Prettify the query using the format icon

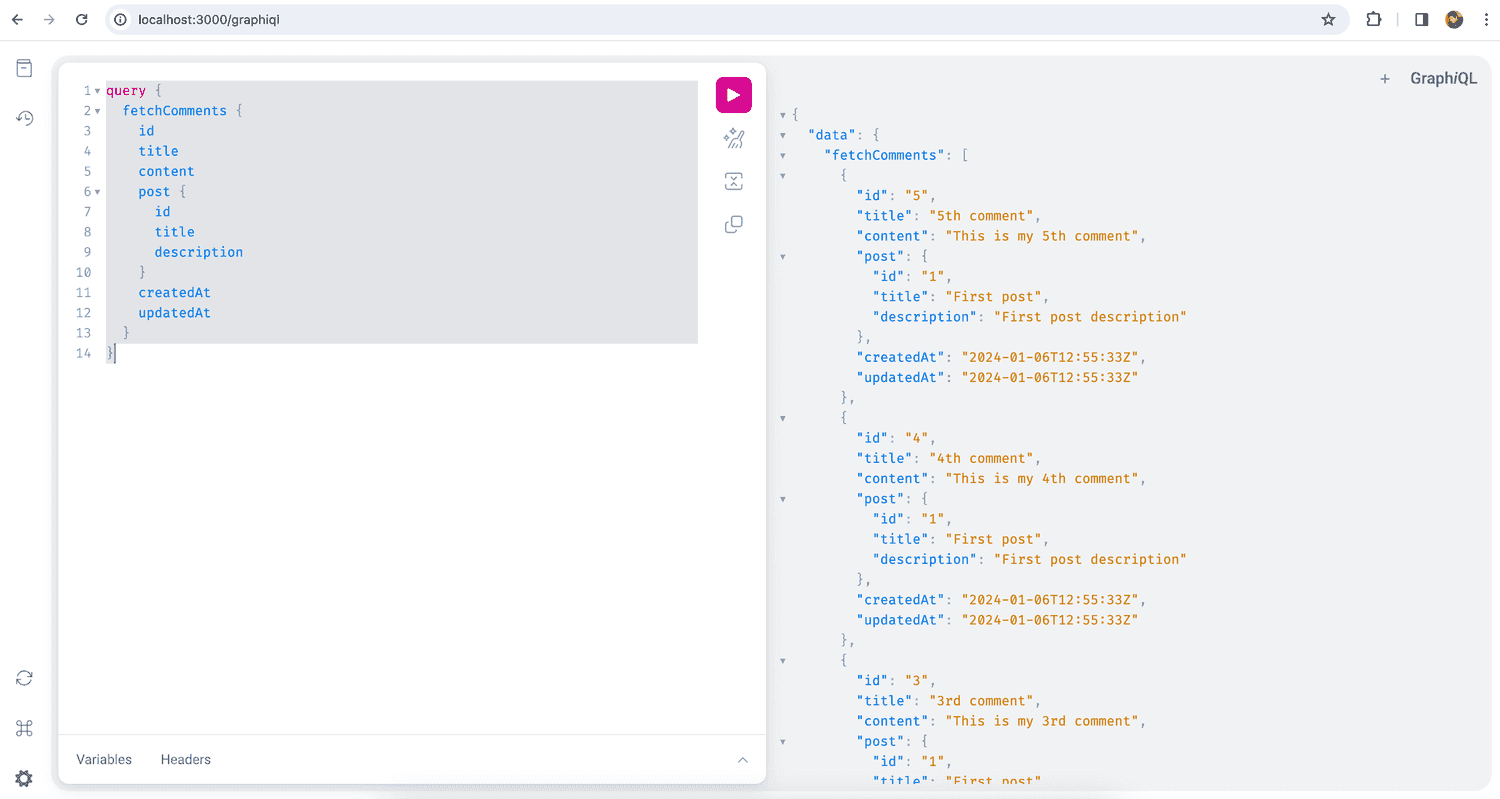click(x=733, y=139)
